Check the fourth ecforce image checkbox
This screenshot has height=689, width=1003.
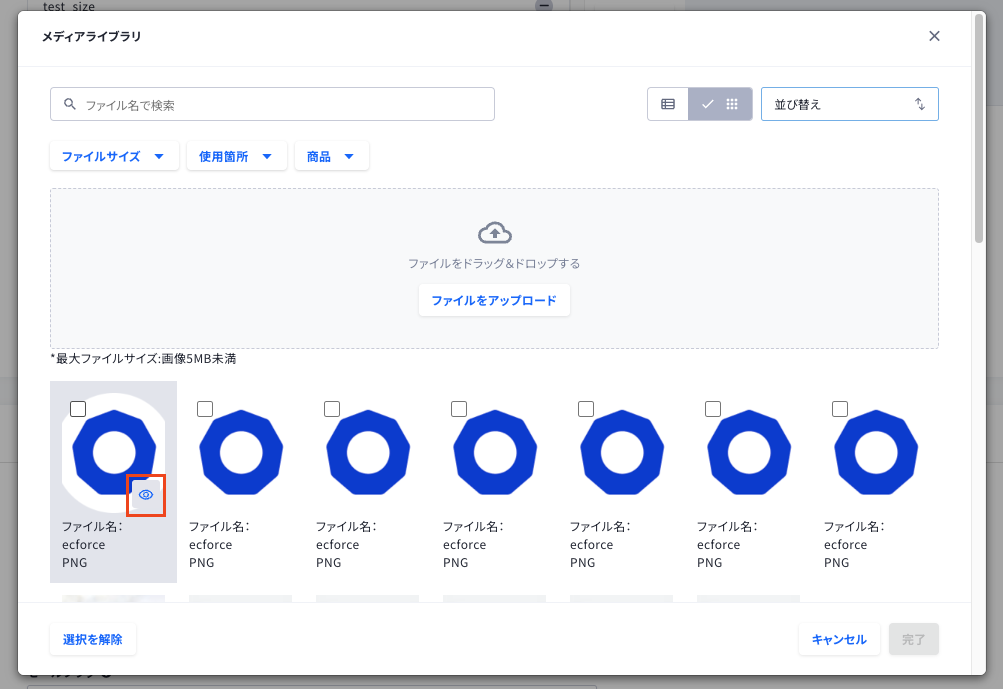(459, 409)
